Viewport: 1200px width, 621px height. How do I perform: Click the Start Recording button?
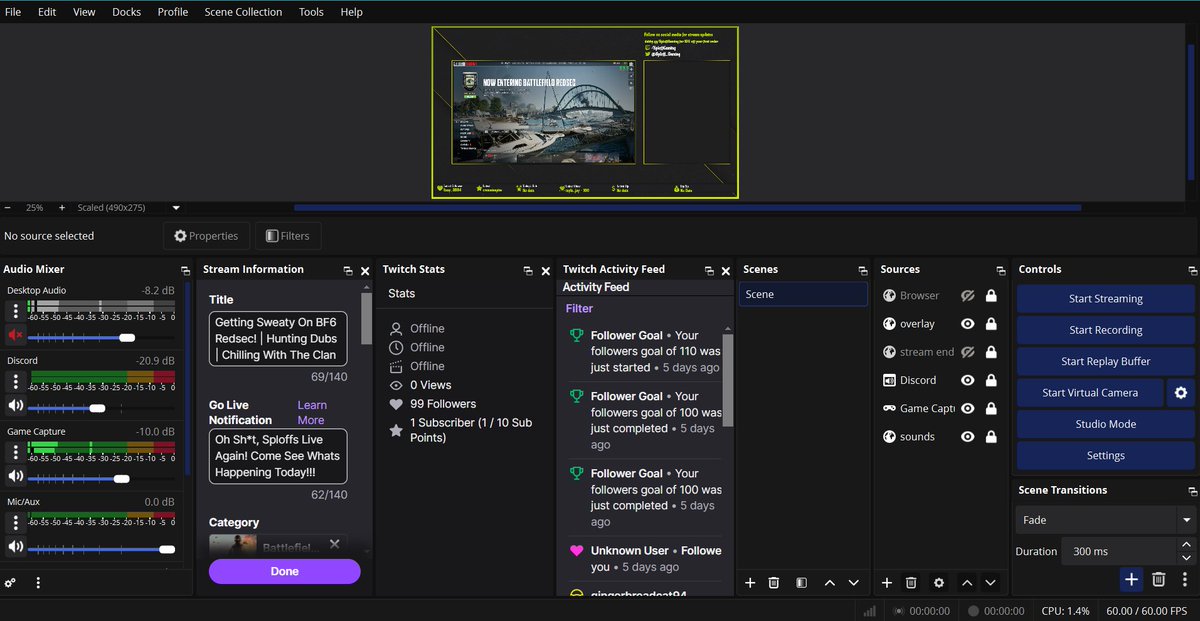(1105, 330)
